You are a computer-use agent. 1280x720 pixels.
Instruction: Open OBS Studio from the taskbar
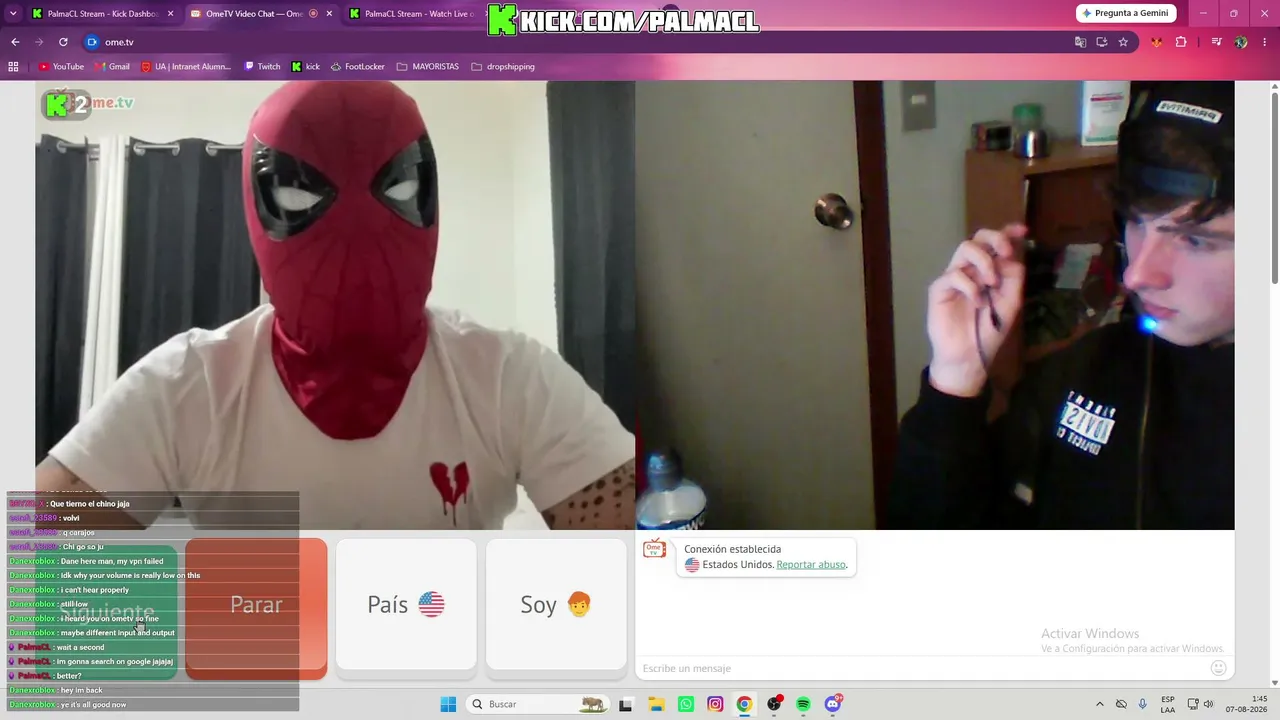pyautogui.click(x=774, y=704)
